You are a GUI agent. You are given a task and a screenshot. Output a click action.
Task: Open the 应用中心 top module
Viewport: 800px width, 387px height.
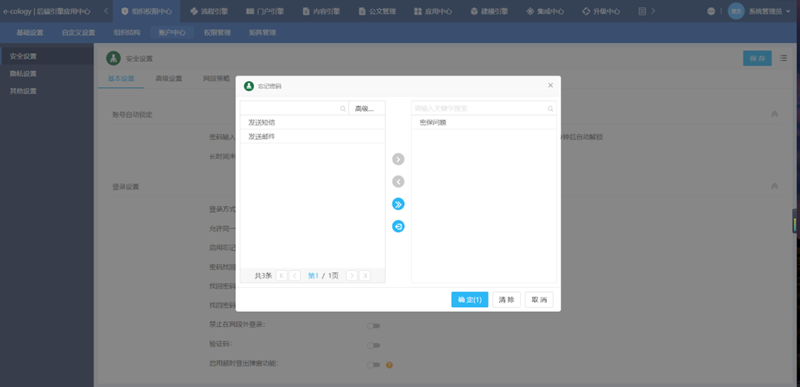tap(433, 11)
